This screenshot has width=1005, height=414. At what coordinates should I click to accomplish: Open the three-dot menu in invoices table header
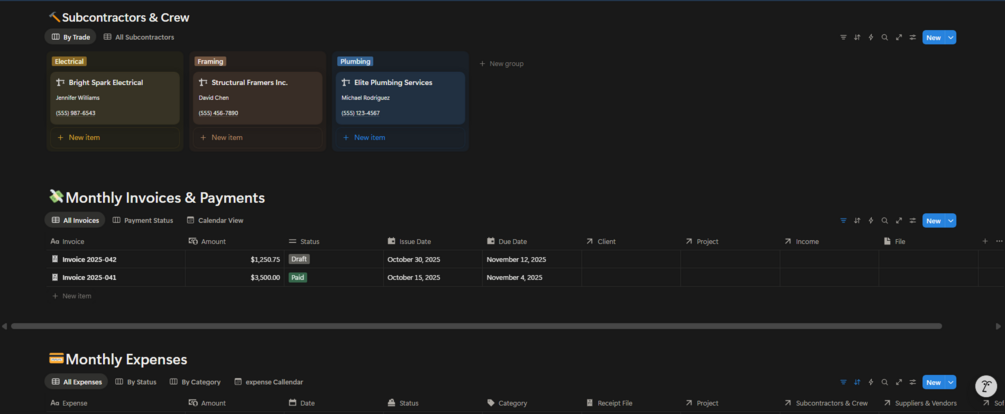tap(999, 241)
